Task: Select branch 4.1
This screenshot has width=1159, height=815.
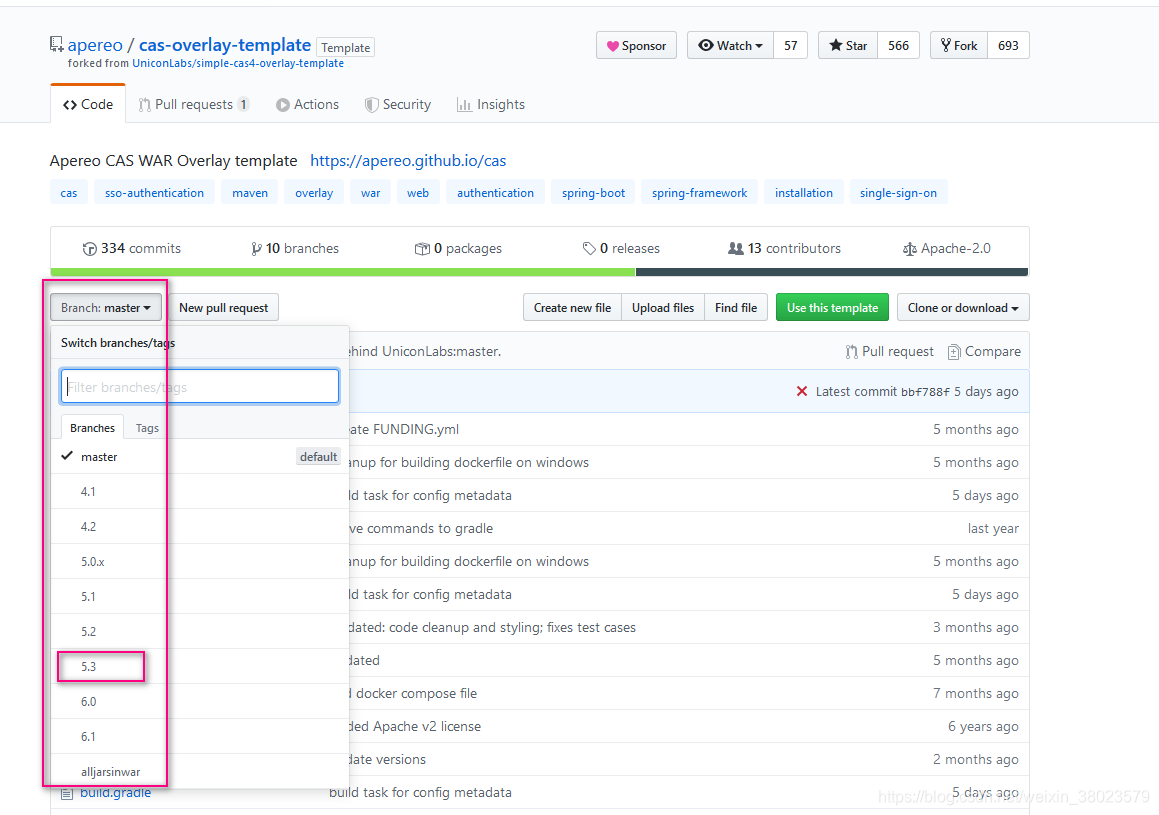Action: [200, 491]
